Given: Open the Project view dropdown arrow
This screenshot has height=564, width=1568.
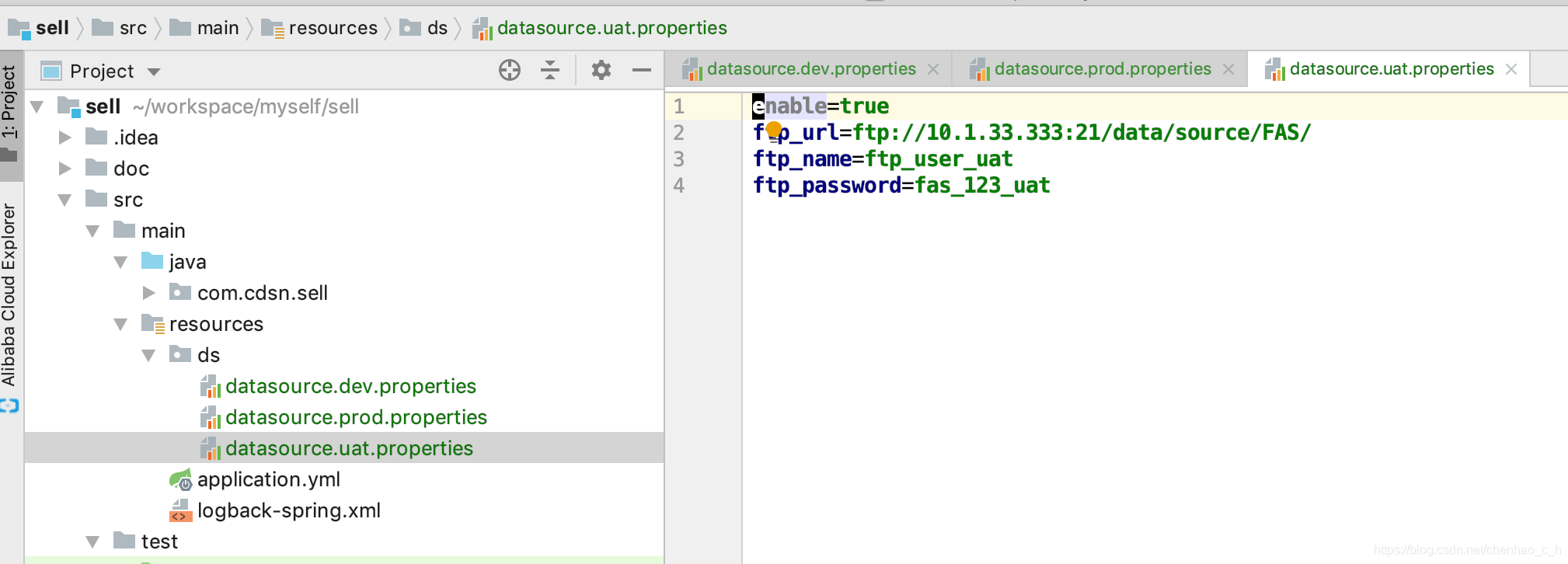Looking at the screenshot, I should pyautogui.click(x=154, y=72).
